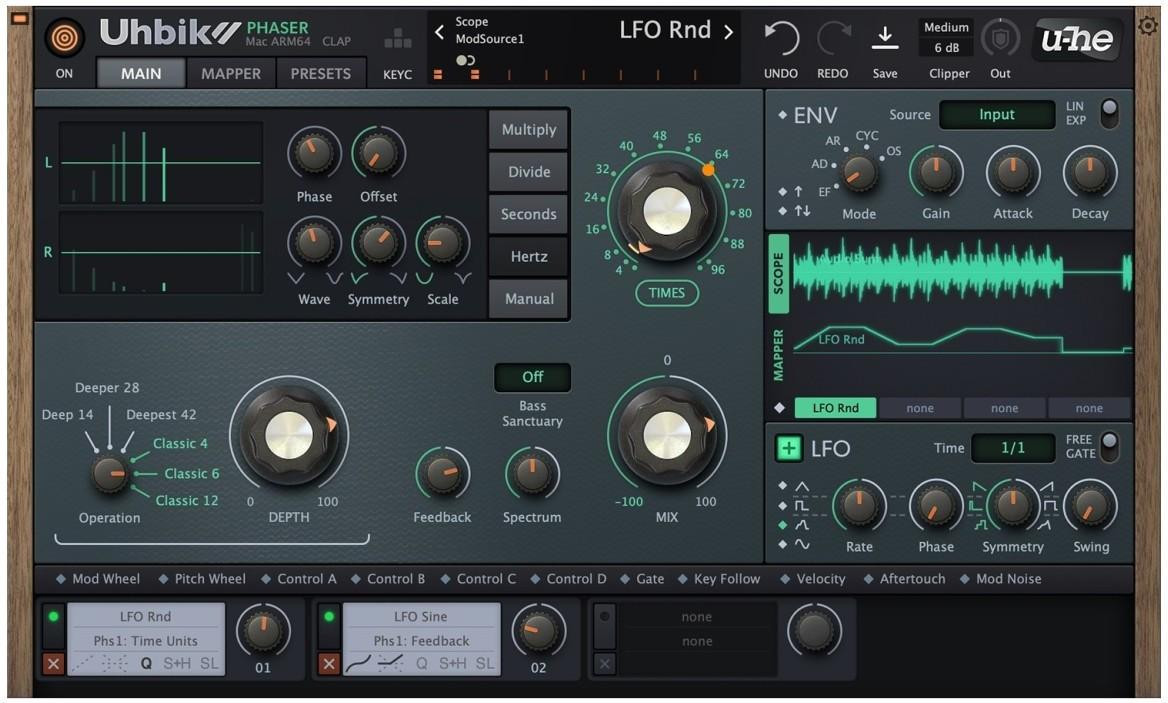Open the Clipper Medium 6 dB selector
1168x703 pixels.
click(x=947, y=37)
